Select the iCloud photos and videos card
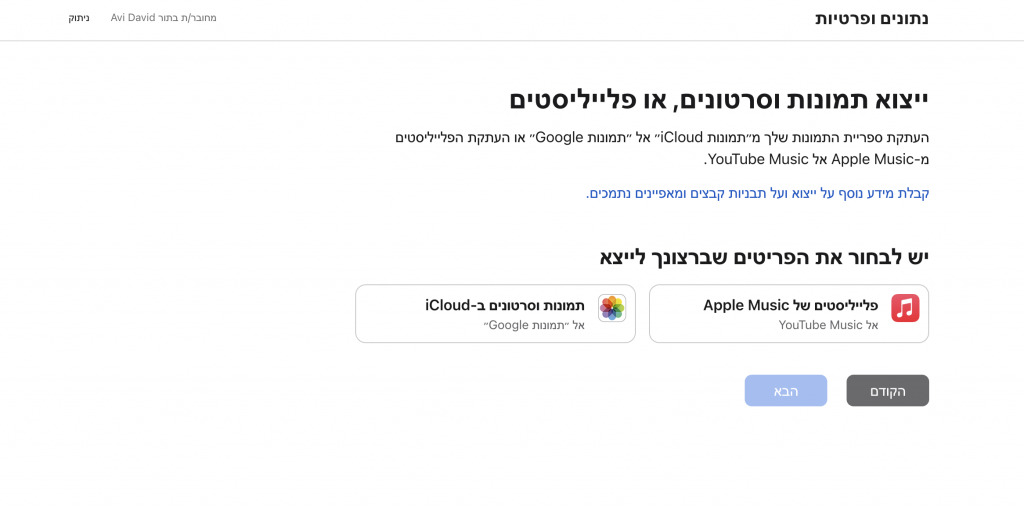Screen dimensions: 1024x509 tap(495, 314)
